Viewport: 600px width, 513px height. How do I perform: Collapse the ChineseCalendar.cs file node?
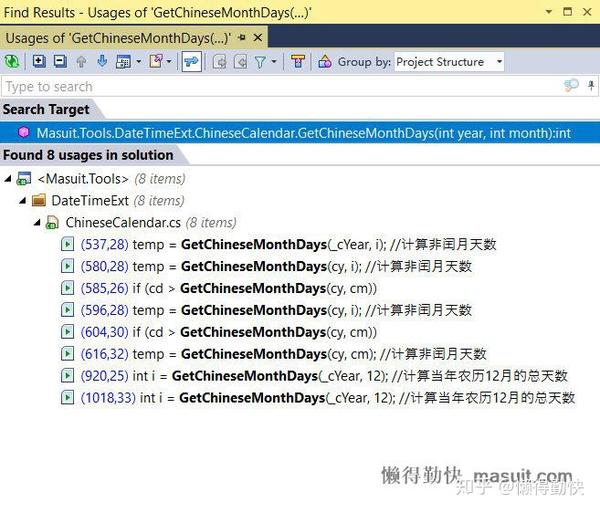coord(37,222)
